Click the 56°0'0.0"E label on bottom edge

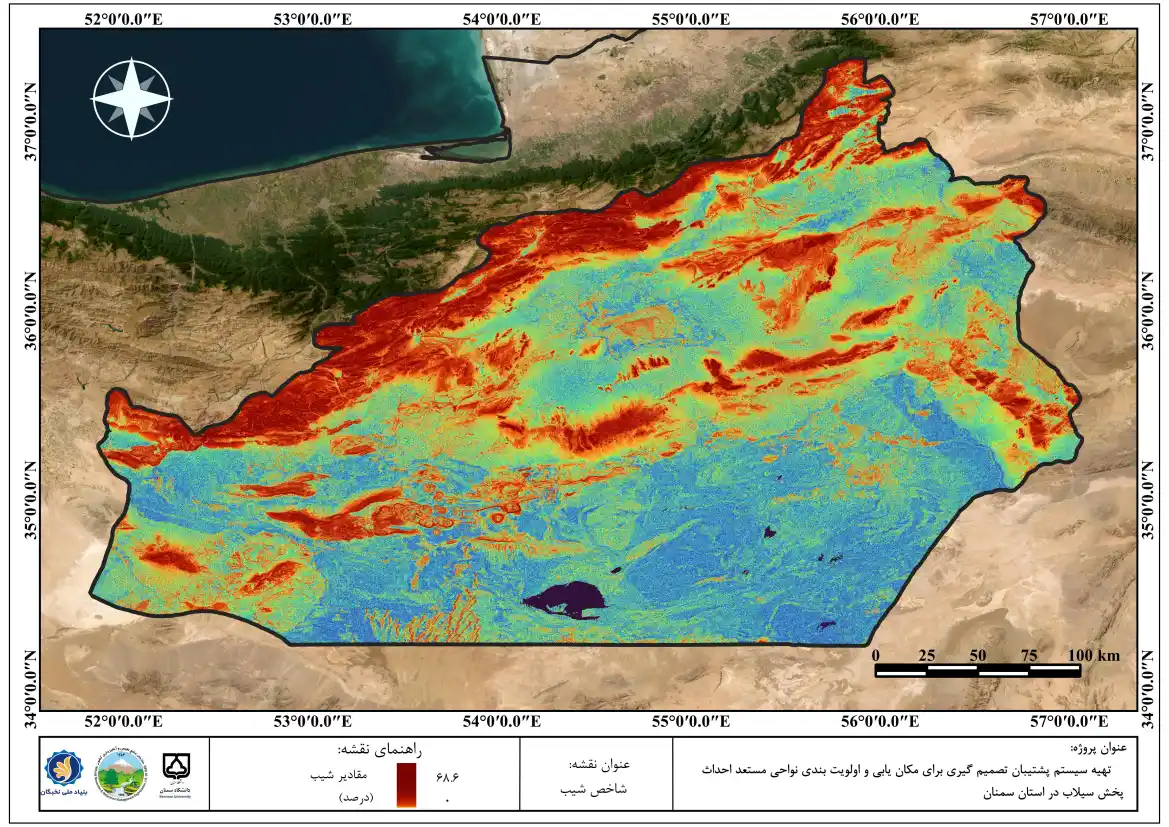point(880,721)
